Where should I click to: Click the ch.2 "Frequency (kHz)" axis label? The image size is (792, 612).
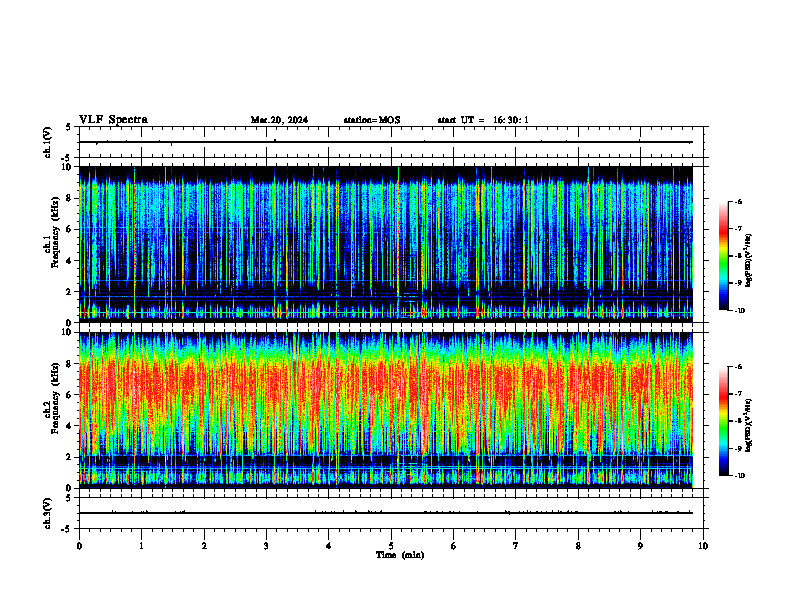tap(55, 398)
